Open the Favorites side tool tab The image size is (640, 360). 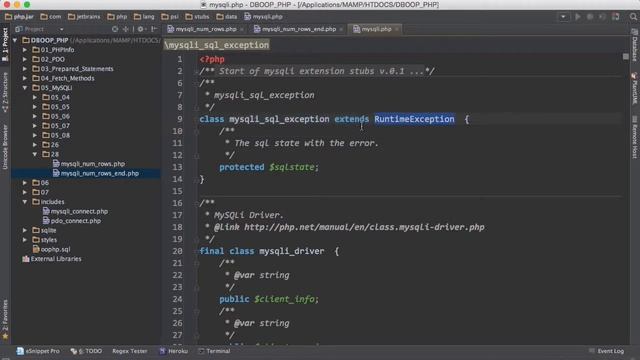pyautogui.click(x=5, y=320)
